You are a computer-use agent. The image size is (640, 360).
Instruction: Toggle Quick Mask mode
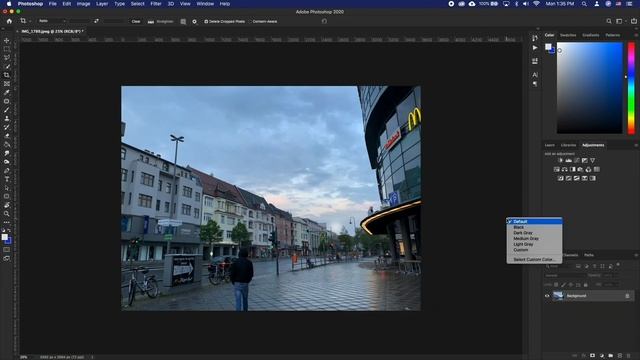coord(7,249)
